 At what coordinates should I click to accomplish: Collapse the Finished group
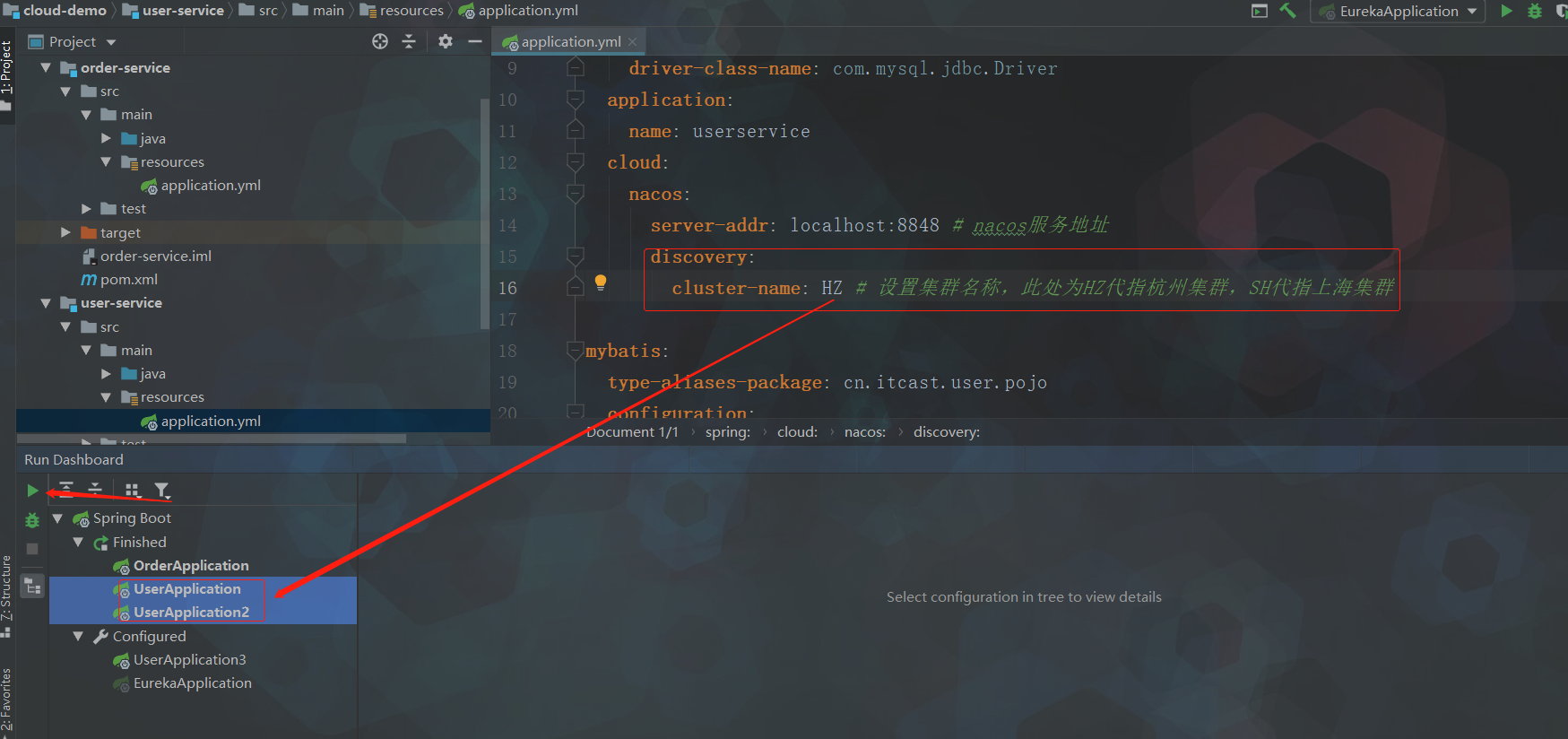78,542
